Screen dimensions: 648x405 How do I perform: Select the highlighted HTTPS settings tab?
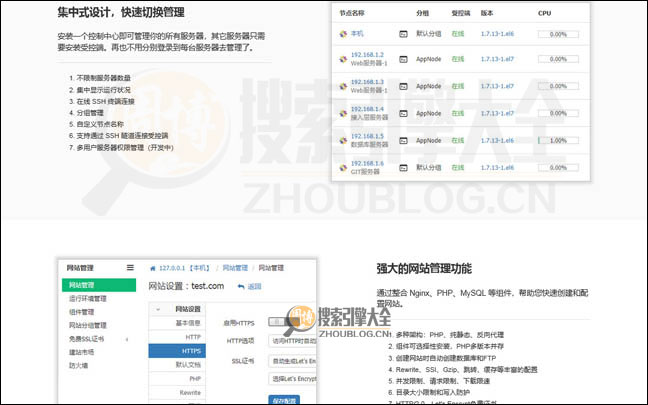[177, 351]
